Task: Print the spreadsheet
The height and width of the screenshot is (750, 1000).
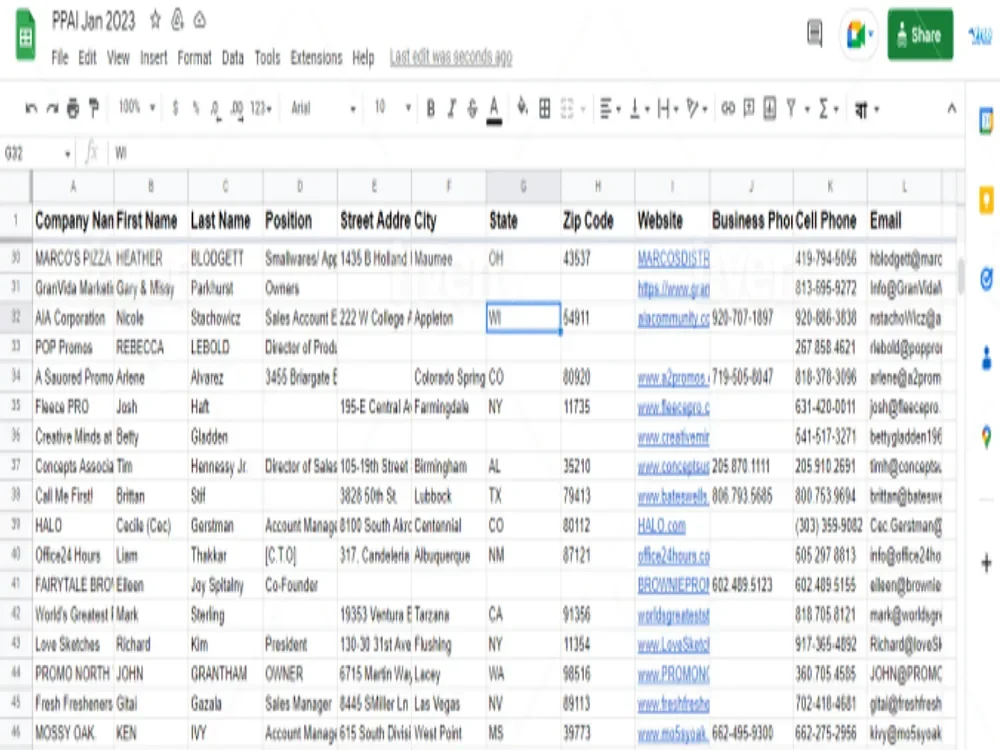Action: click(73, 109)
